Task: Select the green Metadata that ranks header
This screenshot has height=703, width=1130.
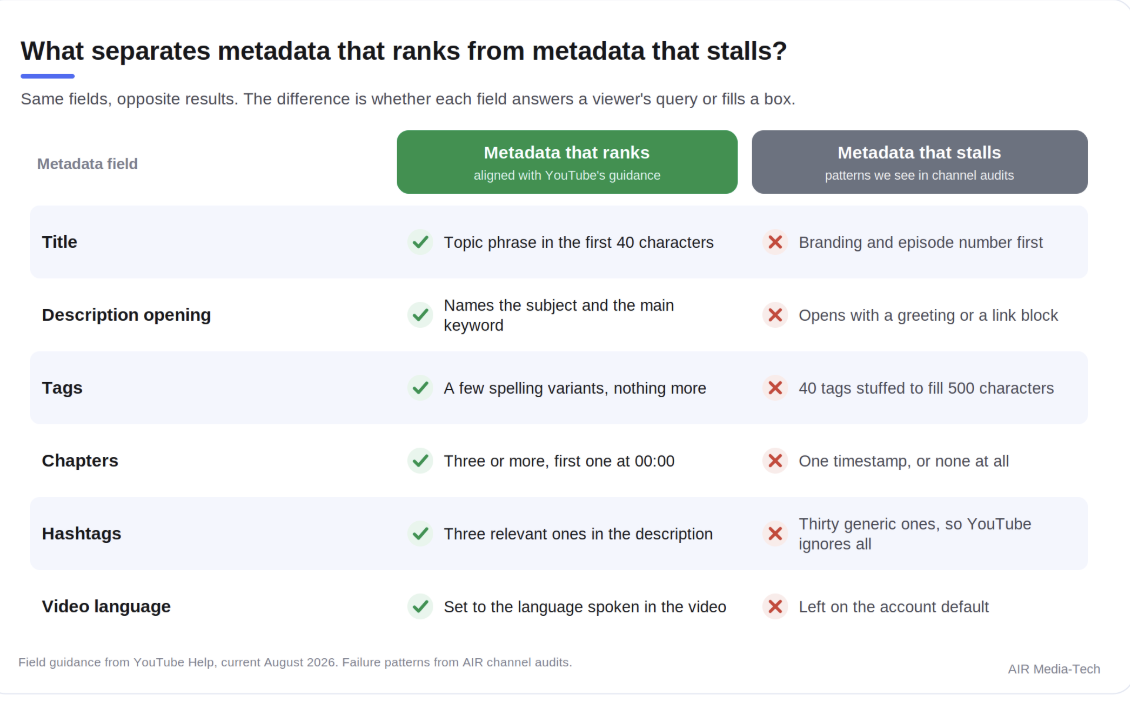Action: tap(567, 162)
